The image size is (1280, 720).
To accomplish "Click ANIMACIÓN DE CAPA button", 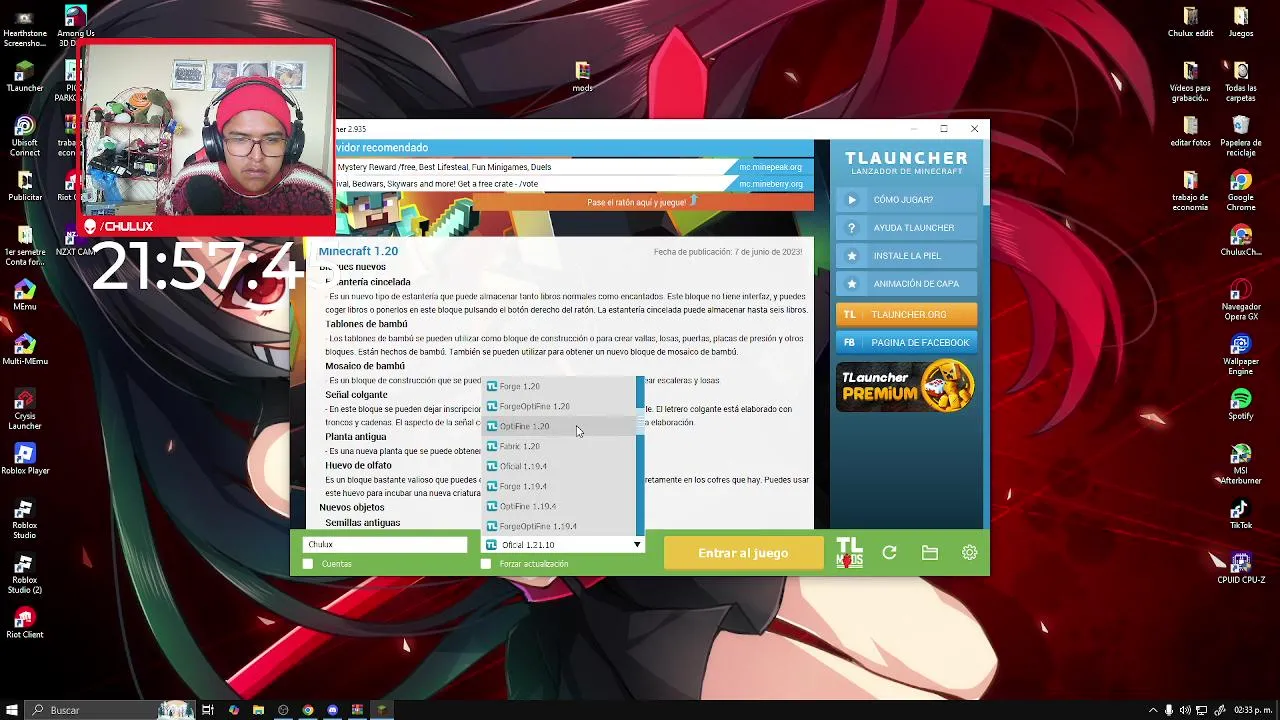I will coord(907,284).
